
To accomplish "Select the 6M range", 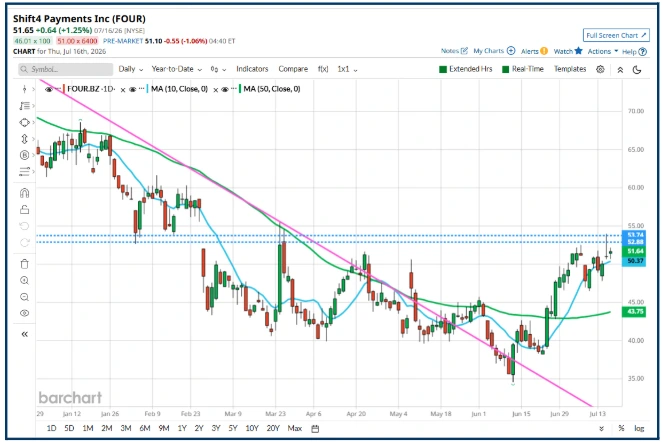I will point(145,428).
